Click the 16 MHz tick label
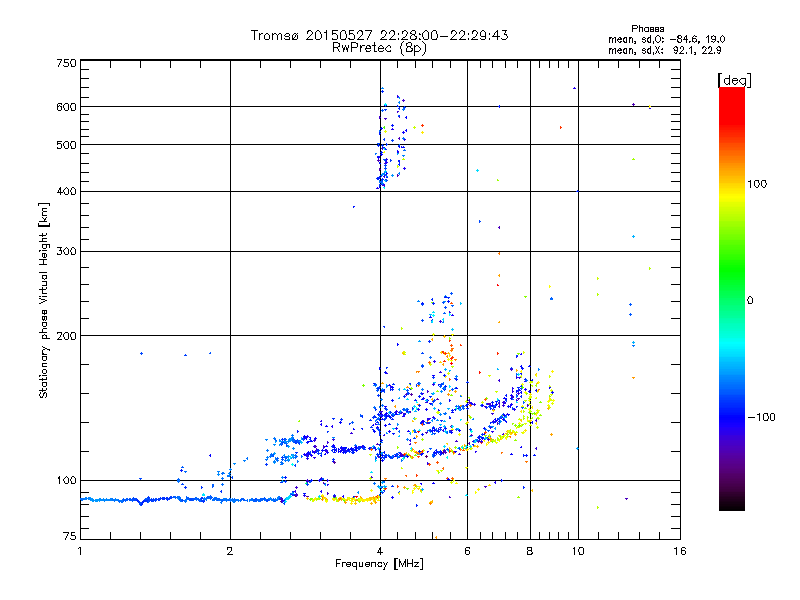 680,551
